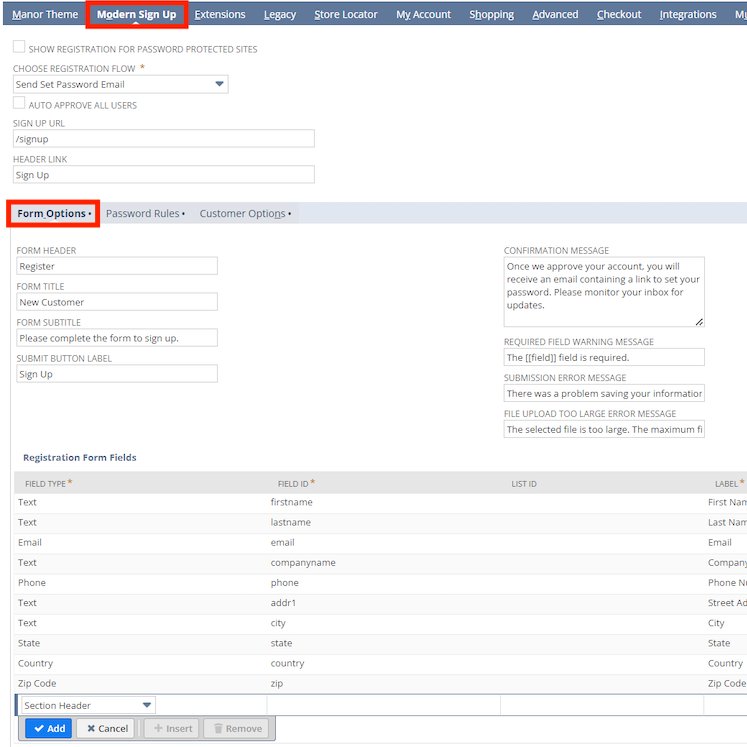Select the state field ID cell
747x747 pixels.
pyautogui.click(x=384, y=643)
